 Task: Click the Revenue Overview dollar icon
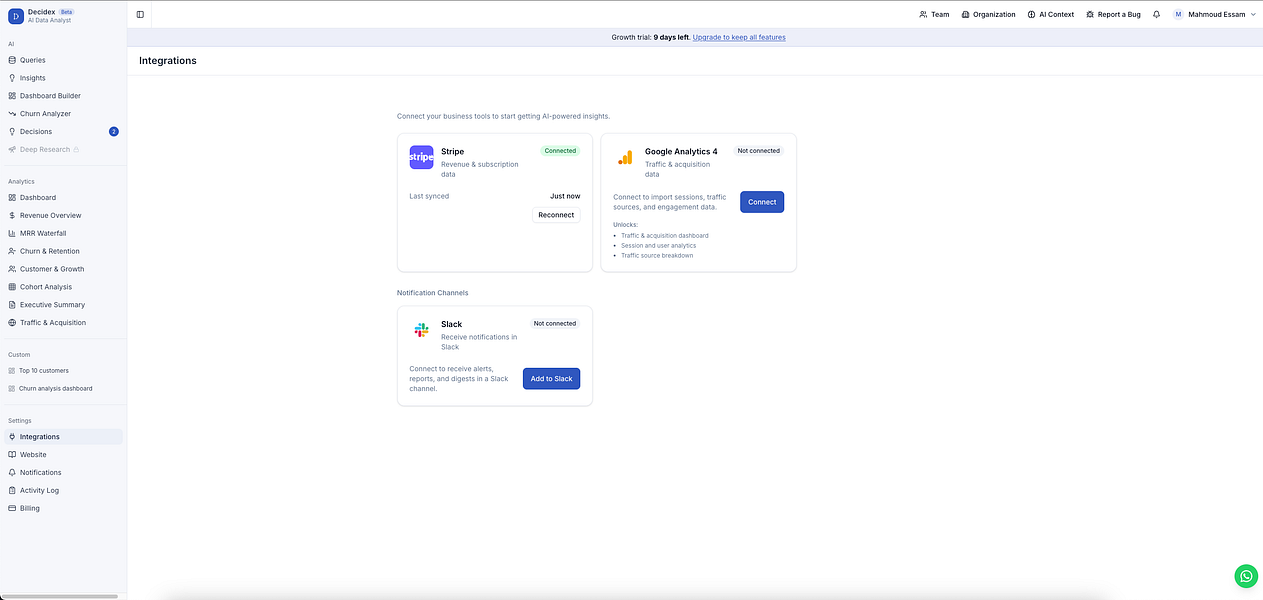click(12, 215)
